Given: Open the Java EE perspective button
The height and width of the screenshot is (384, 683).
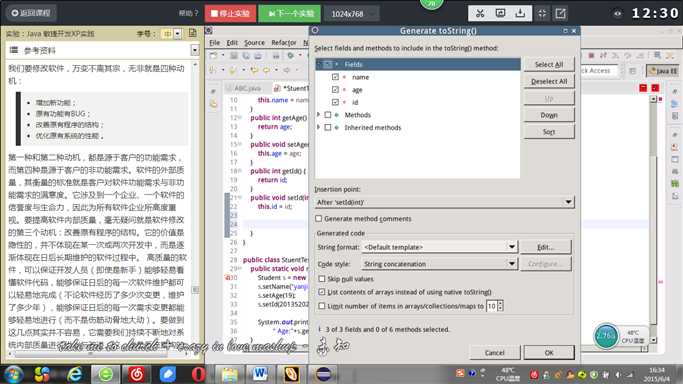Looking at the screenshot, I should pyautogui.click(x=663, y=71).
